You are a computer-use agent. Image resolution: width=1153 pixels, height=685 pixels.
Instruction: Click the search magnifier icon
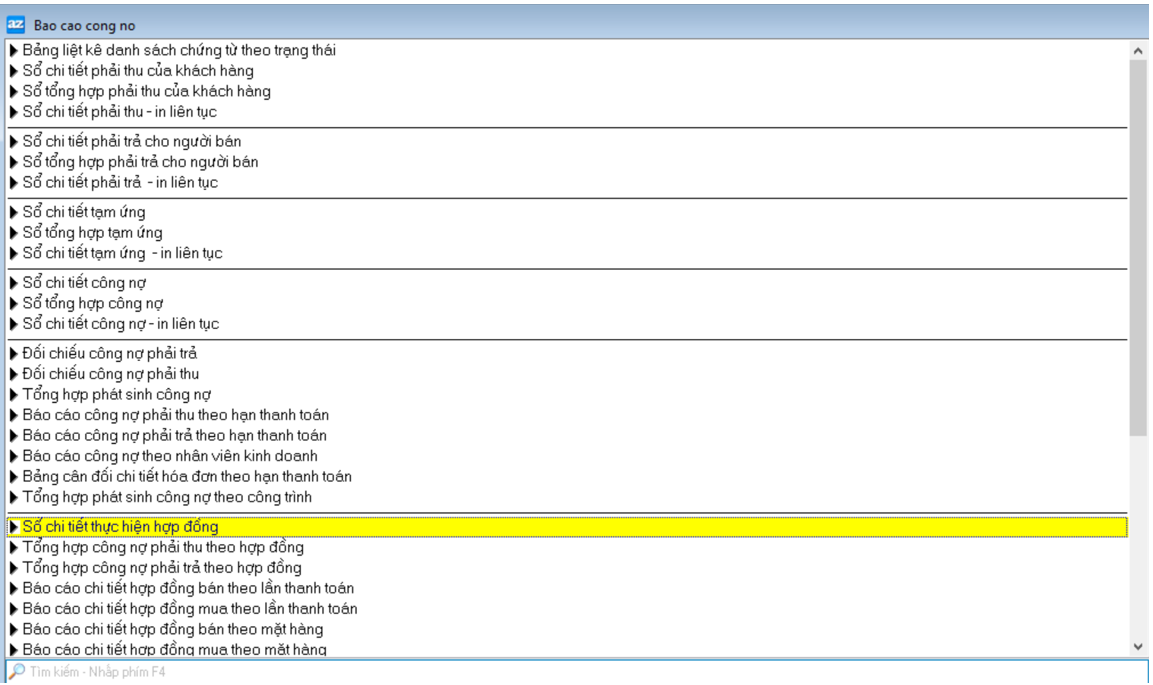click(x=16, y=671)
